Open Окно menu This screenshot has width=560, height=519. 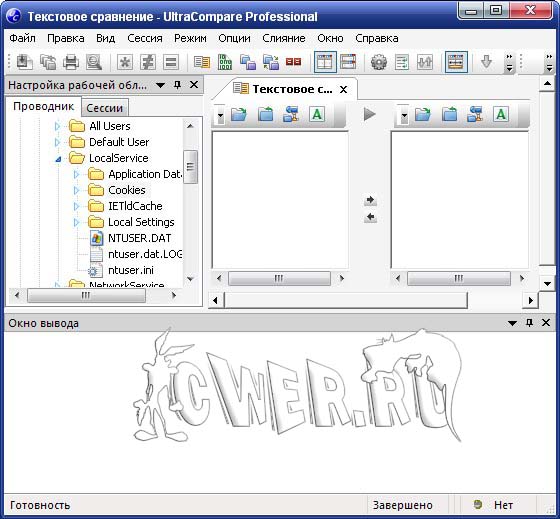[x=330, y=38]
